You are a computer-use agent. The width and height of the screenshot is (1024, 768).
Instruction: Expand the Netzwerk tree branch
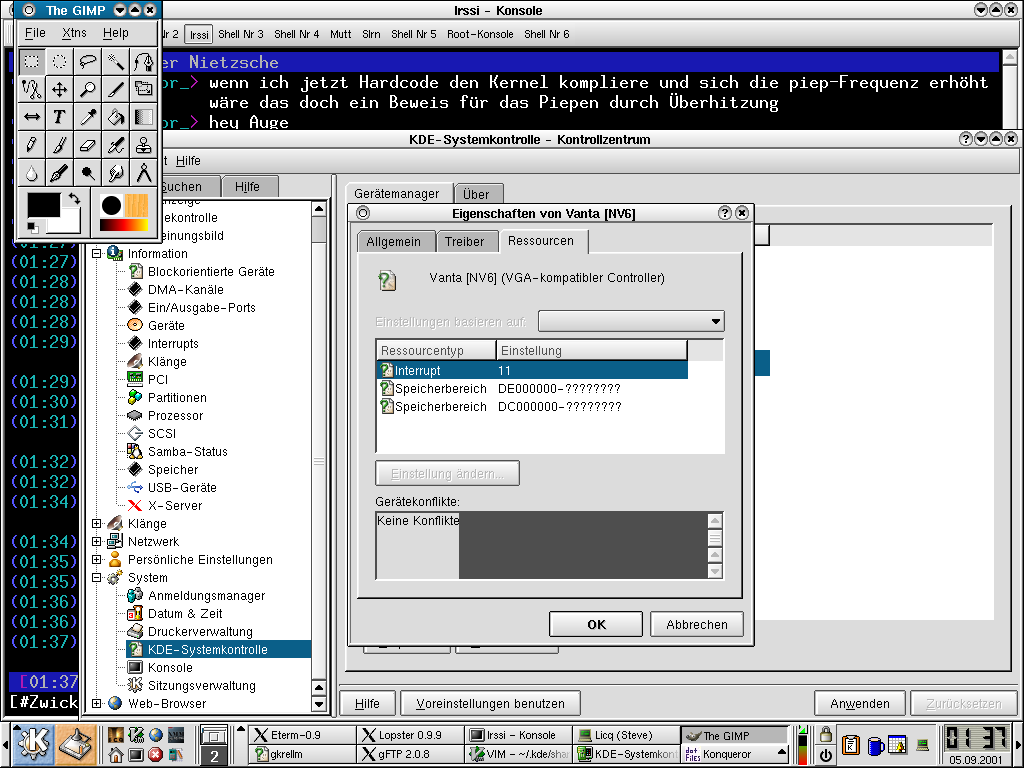point(97,541)
